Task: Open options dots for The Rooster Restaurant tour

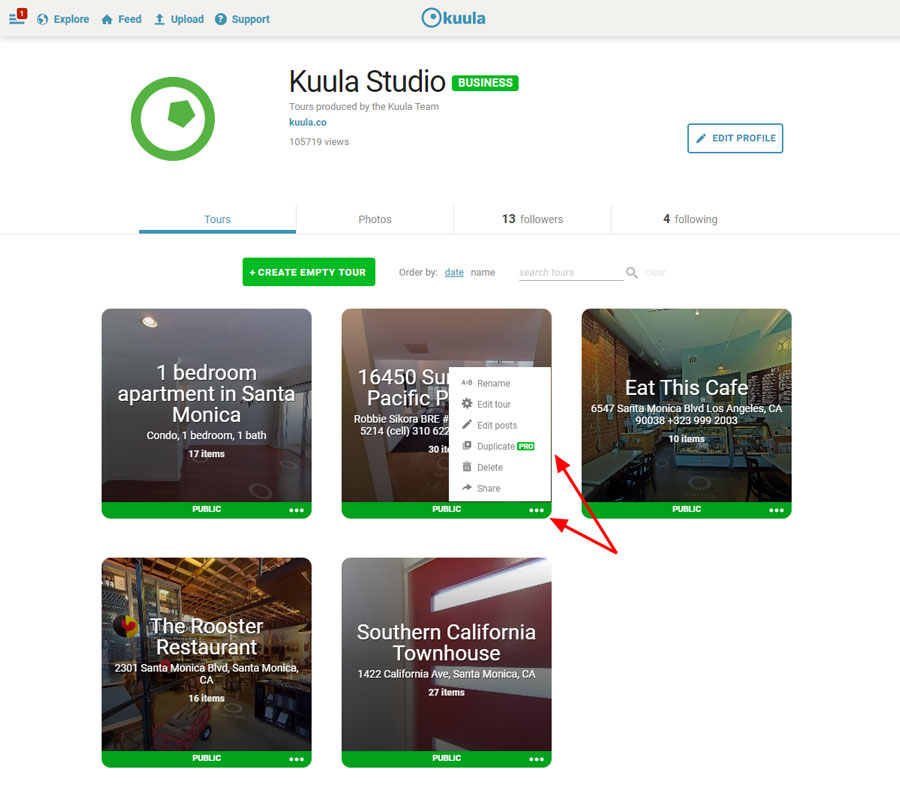Action: (x=296, y=759)
